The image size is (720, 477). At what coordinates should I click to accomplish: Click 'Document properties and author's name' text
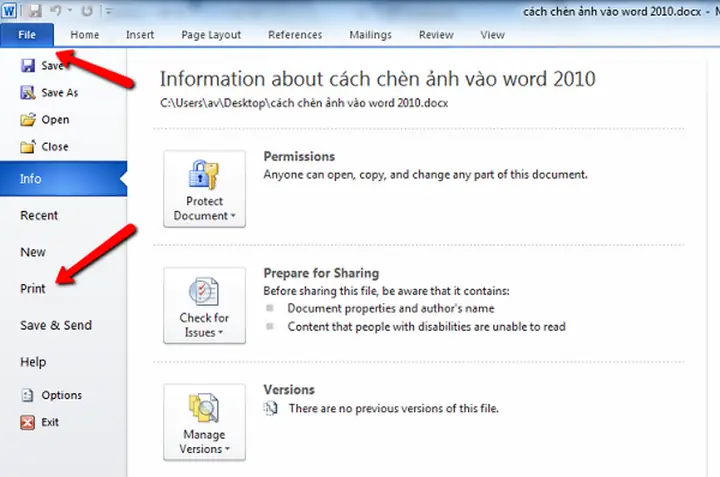[391, 309]
